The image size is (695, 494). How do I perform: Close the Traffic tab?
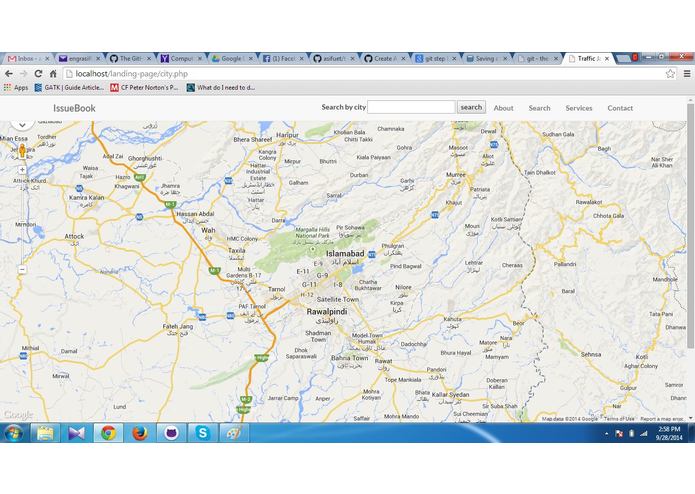point(607,58)
